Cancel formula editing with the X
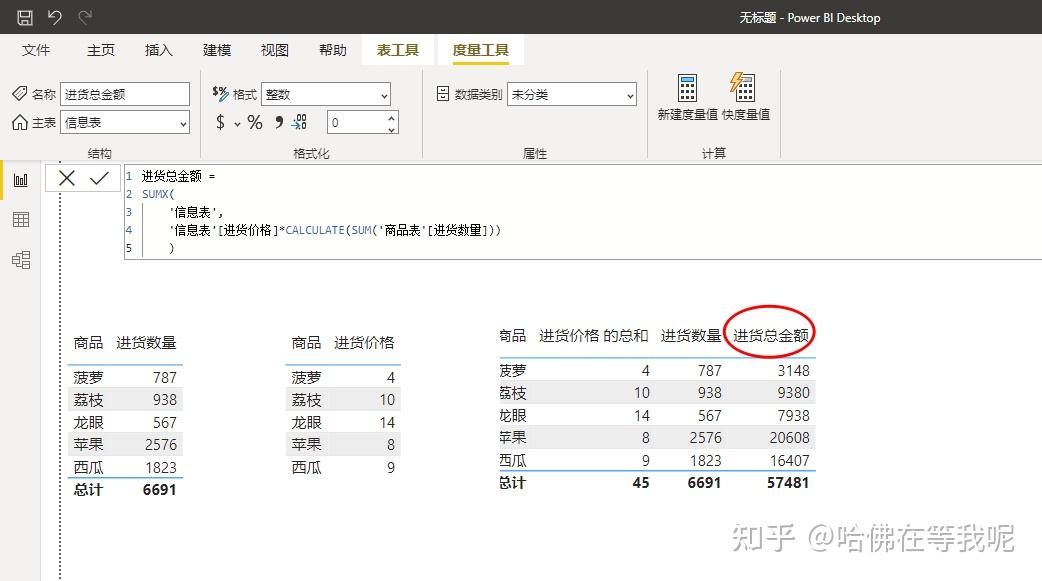1042x581 pixels. click(x=66, y=178)
